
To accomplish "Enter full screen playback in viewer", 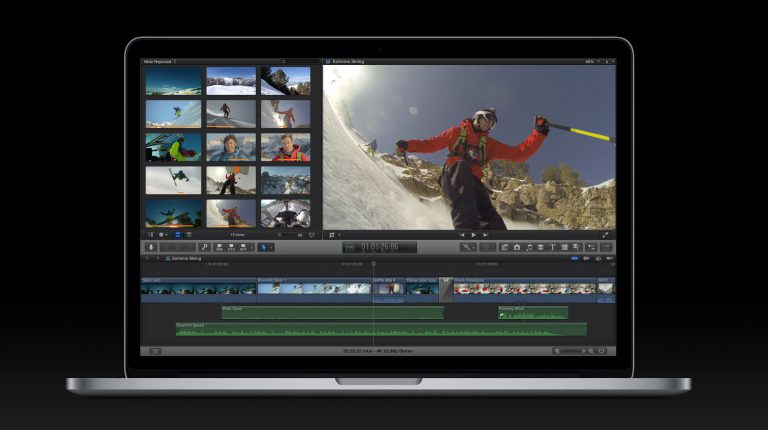I will [605, 235].
